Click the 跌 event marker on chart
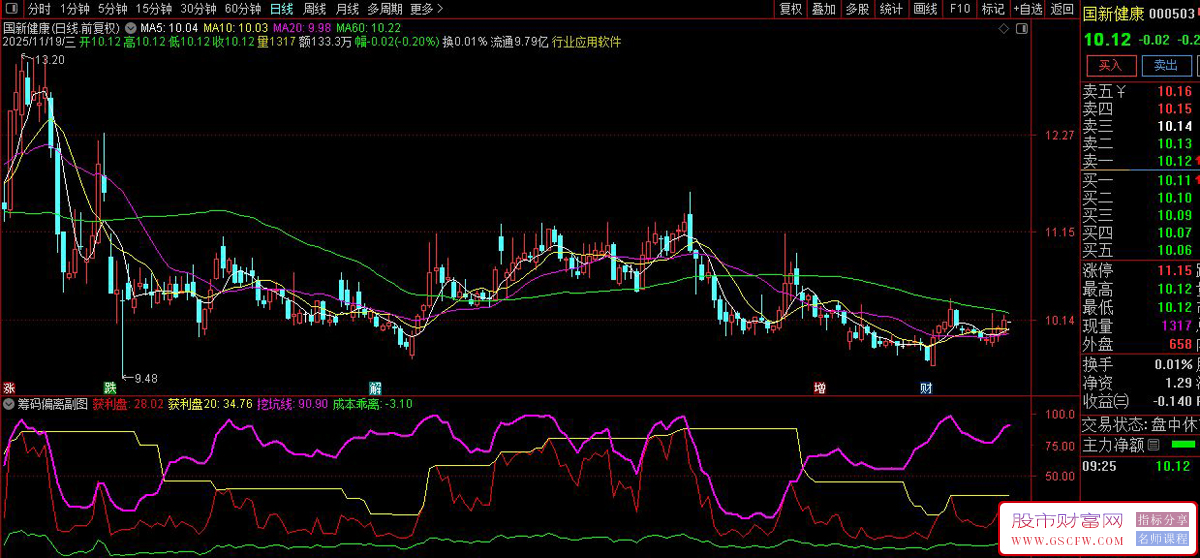1200x558 pixels. pyautogui.click(x=109, y=387)
